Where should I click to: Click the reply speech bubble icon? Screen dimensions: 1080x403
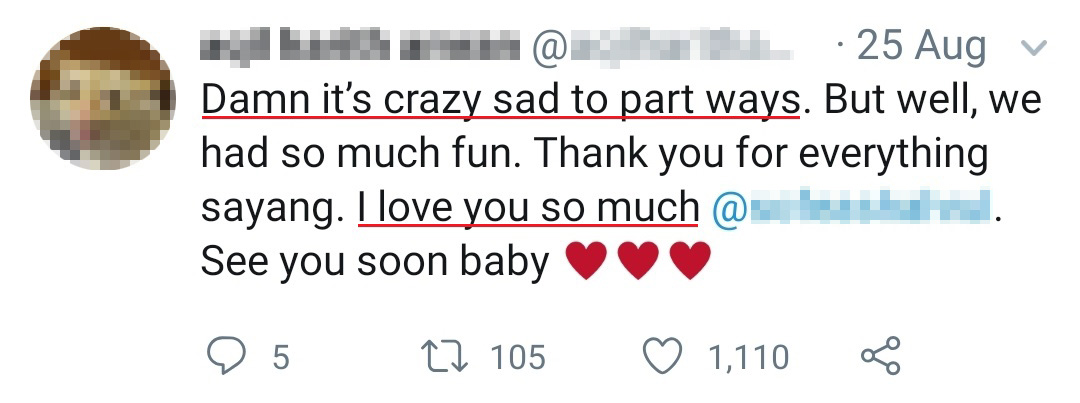point(226,356)
